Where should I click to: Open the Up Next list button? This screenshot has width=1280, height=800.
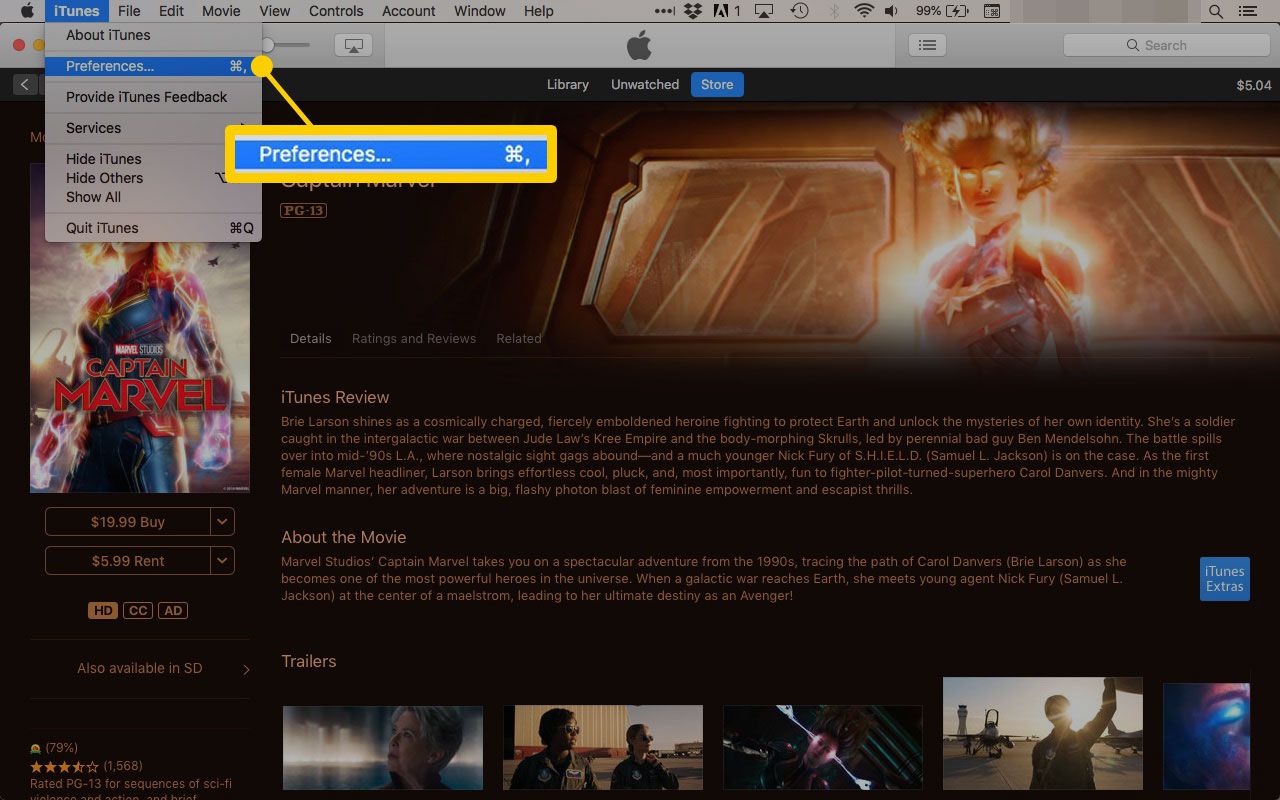pos(927,45)
